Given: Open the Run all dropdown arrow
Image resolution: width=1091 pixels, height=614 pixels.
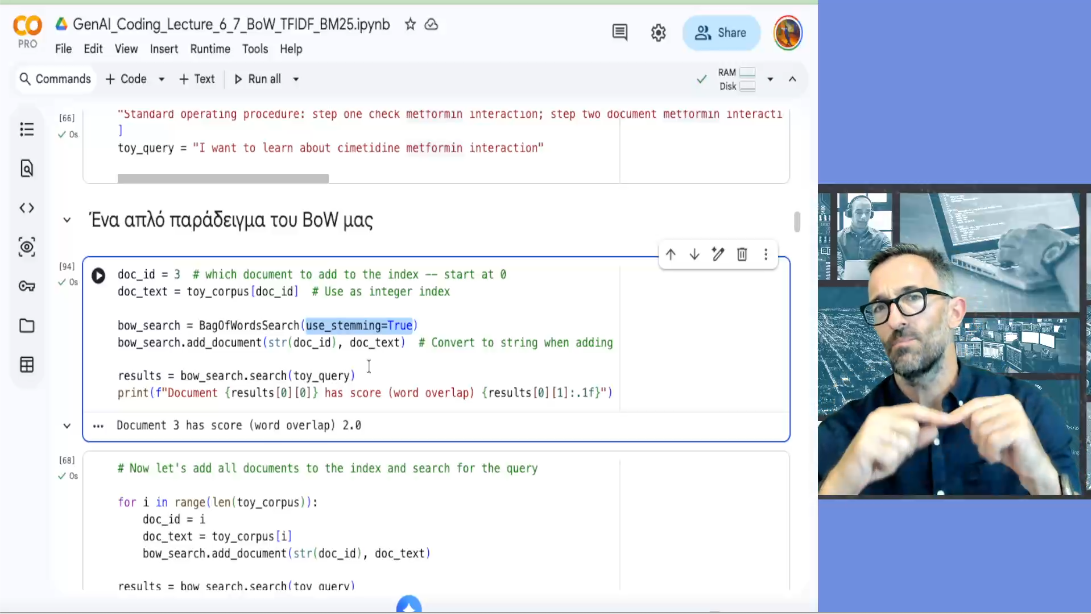Looking at the screenshot, I should [296, 79].
